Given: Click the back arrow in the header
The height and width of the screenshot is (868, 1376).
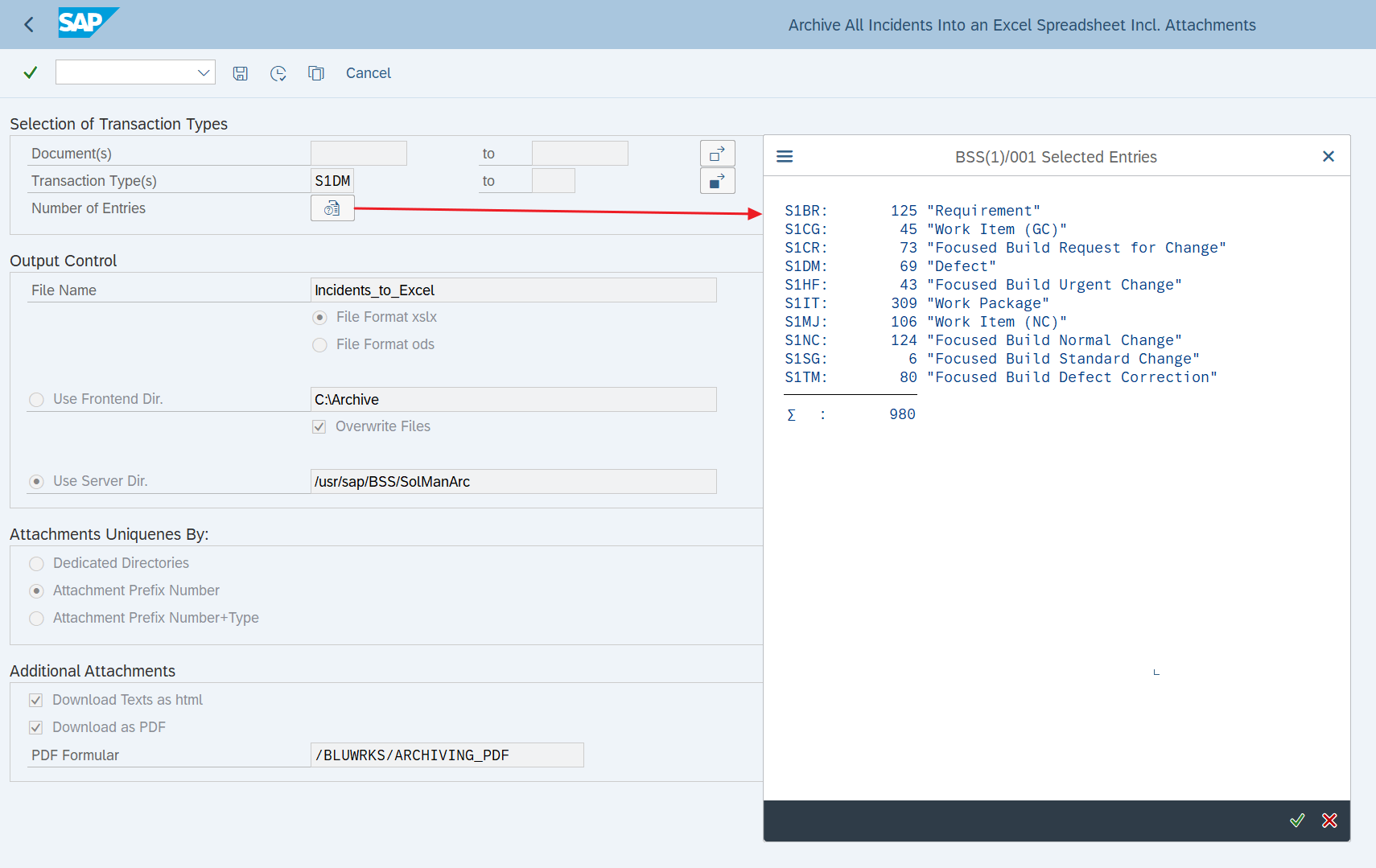Looking at the screenshot, I should [29, 25].
